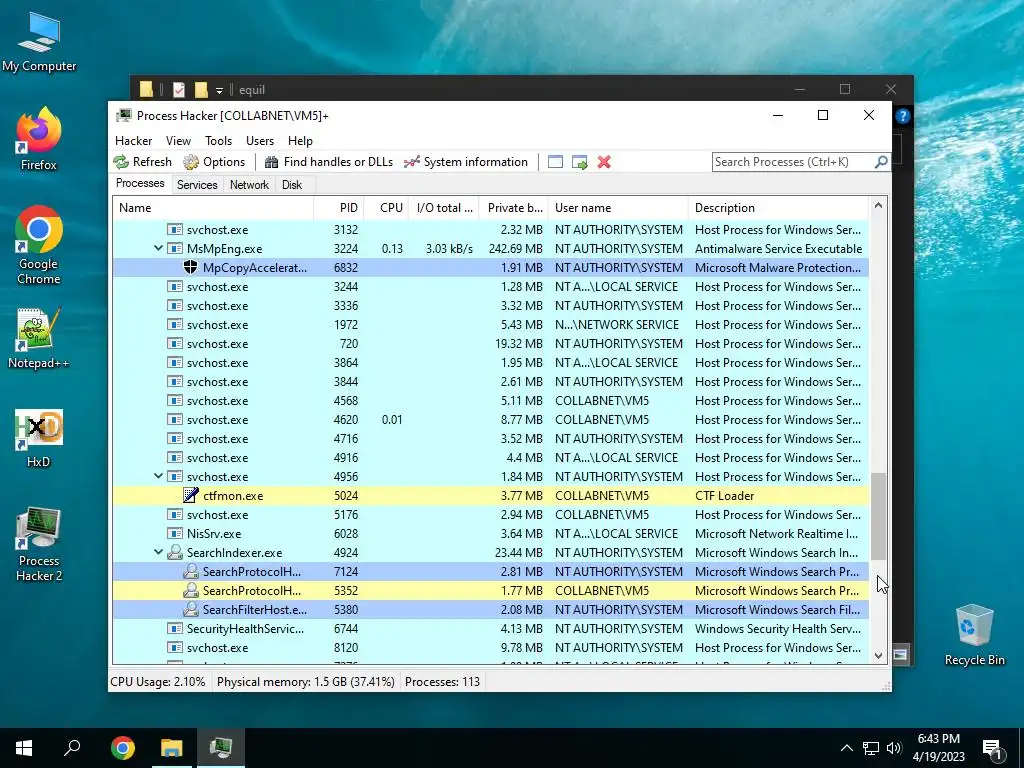Image resolution: width=1024 pixels, height=768 pixels.
Task: Click the taskbar clock showing 6:43 PM
Action: point(938,748)
